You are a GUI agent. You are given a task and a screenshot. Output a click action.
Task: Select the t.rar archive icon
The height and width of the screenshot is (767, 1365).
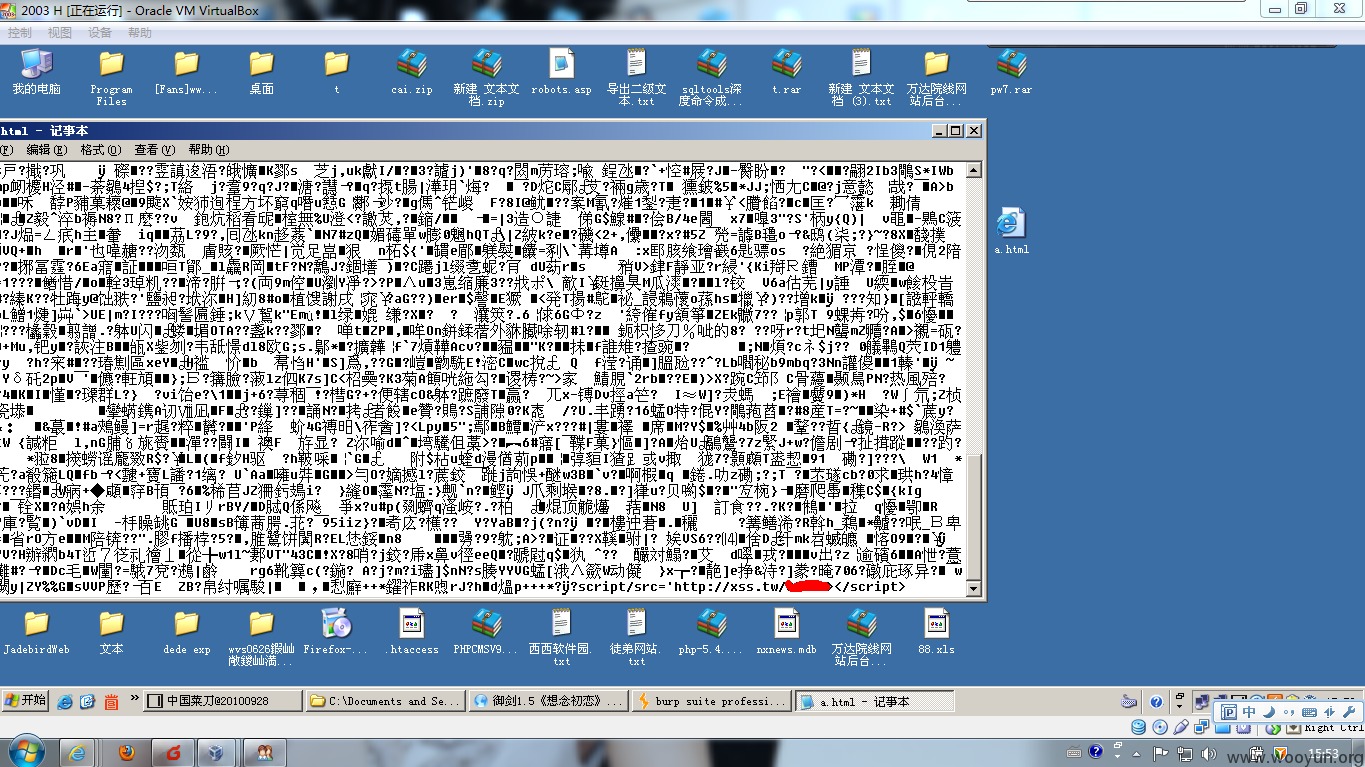pos(787,73)
